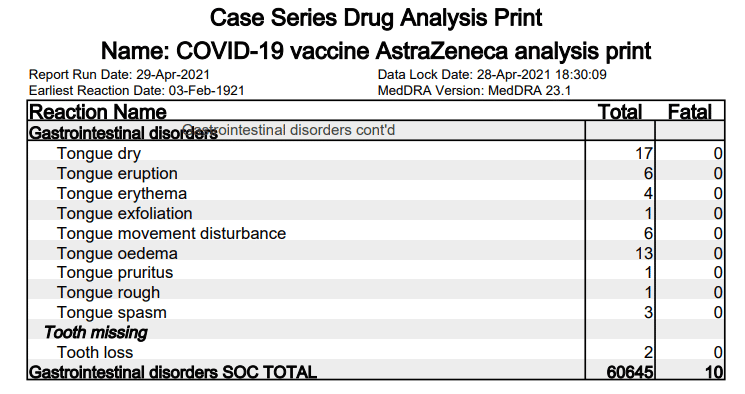Viewport: 745px width, 394px height.
Task: Select the Gastrointestinal disorders SOC TOTAL label
Action: click(x=173, y=372)
